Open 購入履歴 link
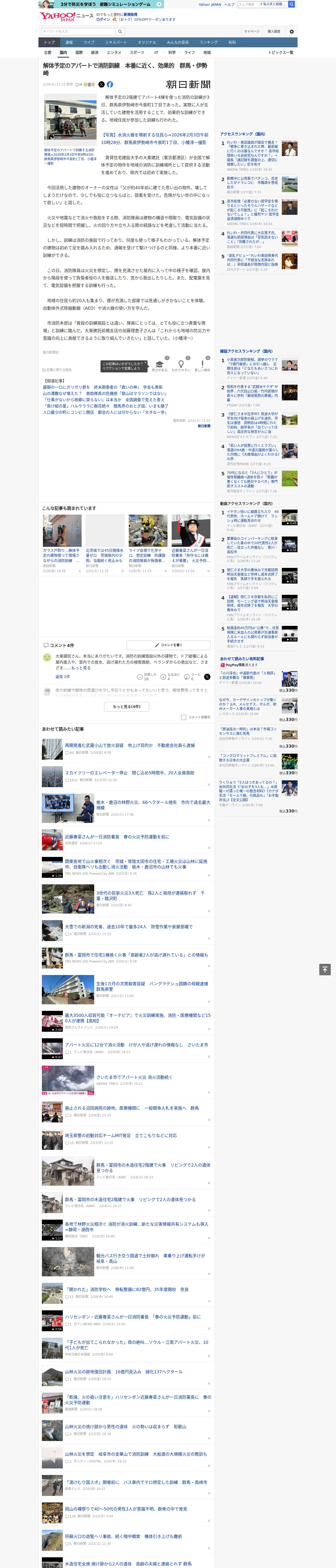The height and width of the screenshot is (1568, 336). 274,31
